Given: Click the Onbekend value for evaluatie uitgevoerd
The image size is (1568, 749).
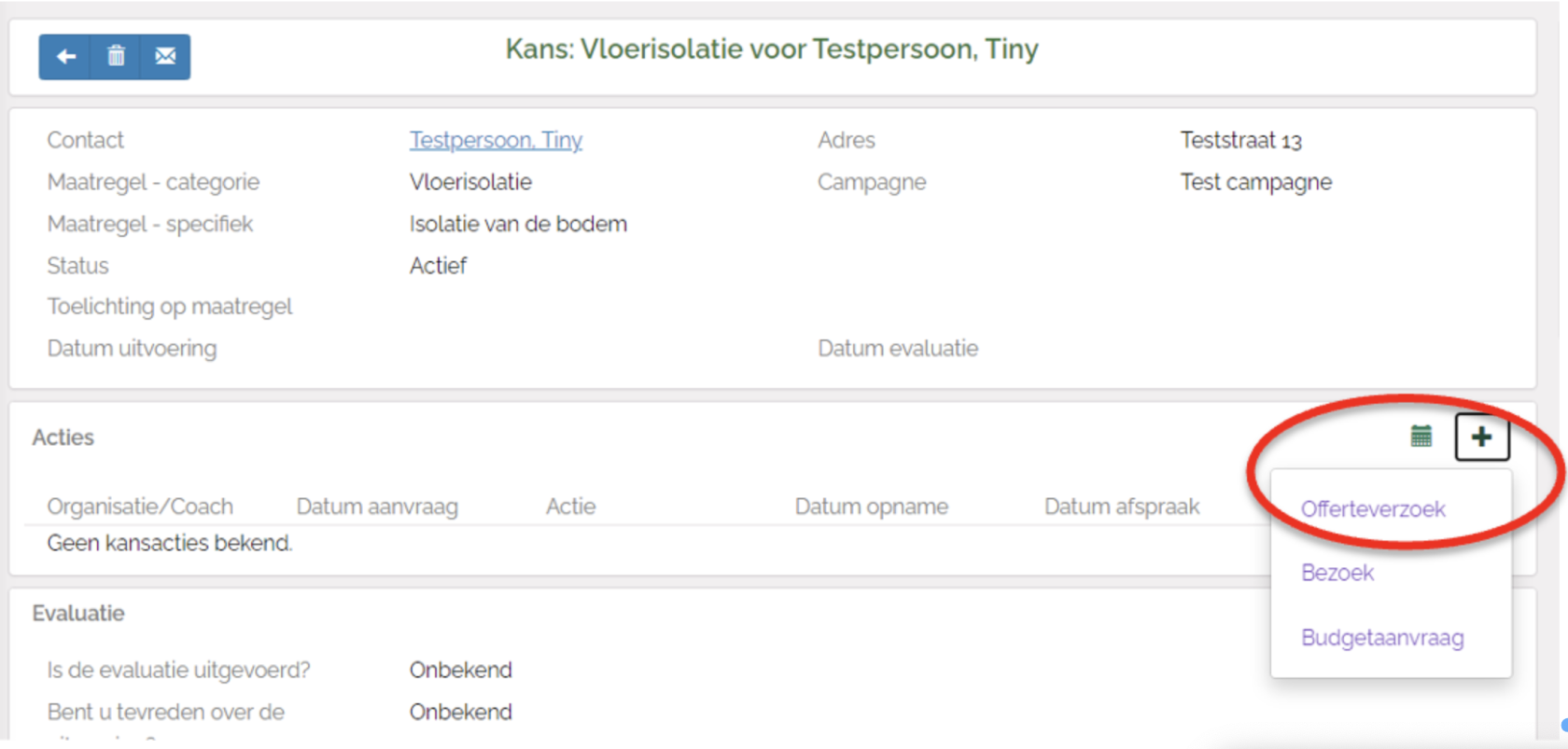Looking at the screenshot, I should click(460, 670).
